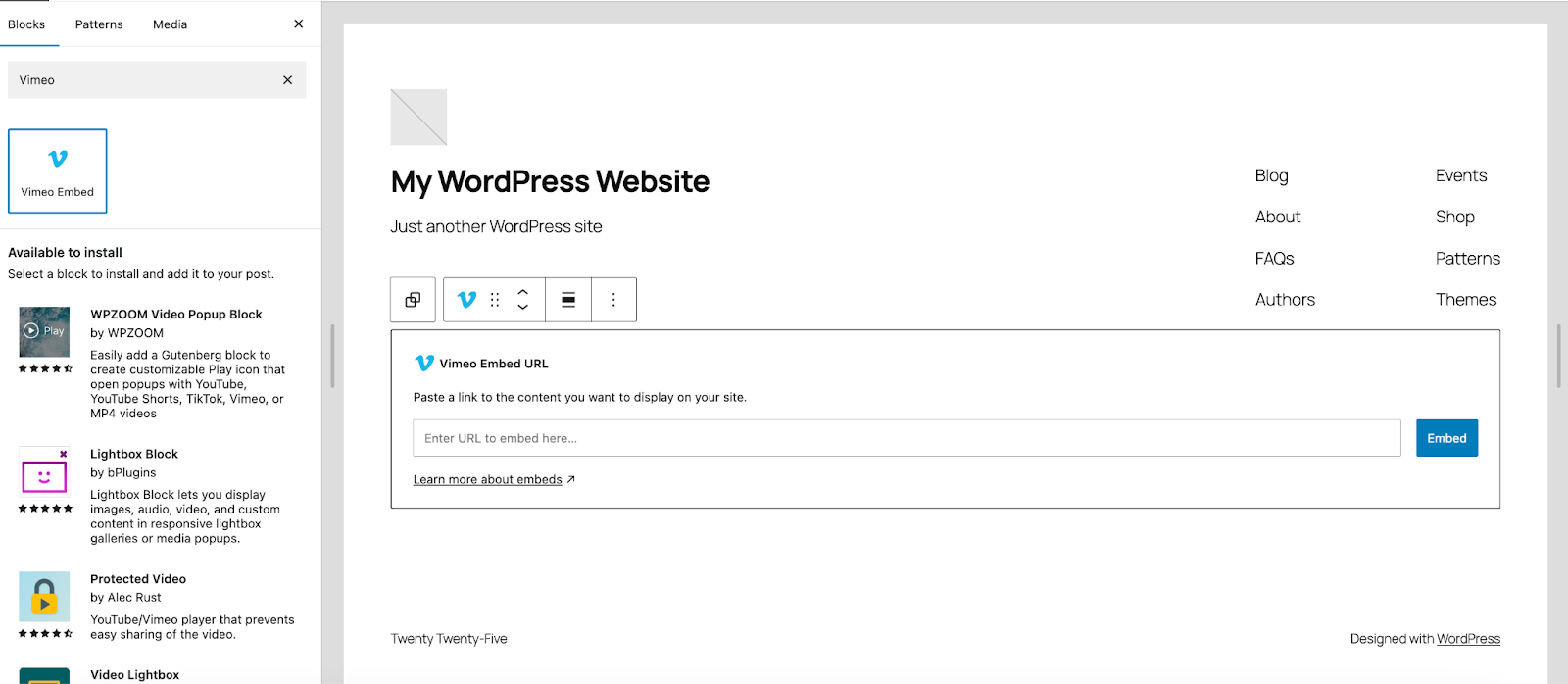Click the site logo placeholder

point(418,118)
